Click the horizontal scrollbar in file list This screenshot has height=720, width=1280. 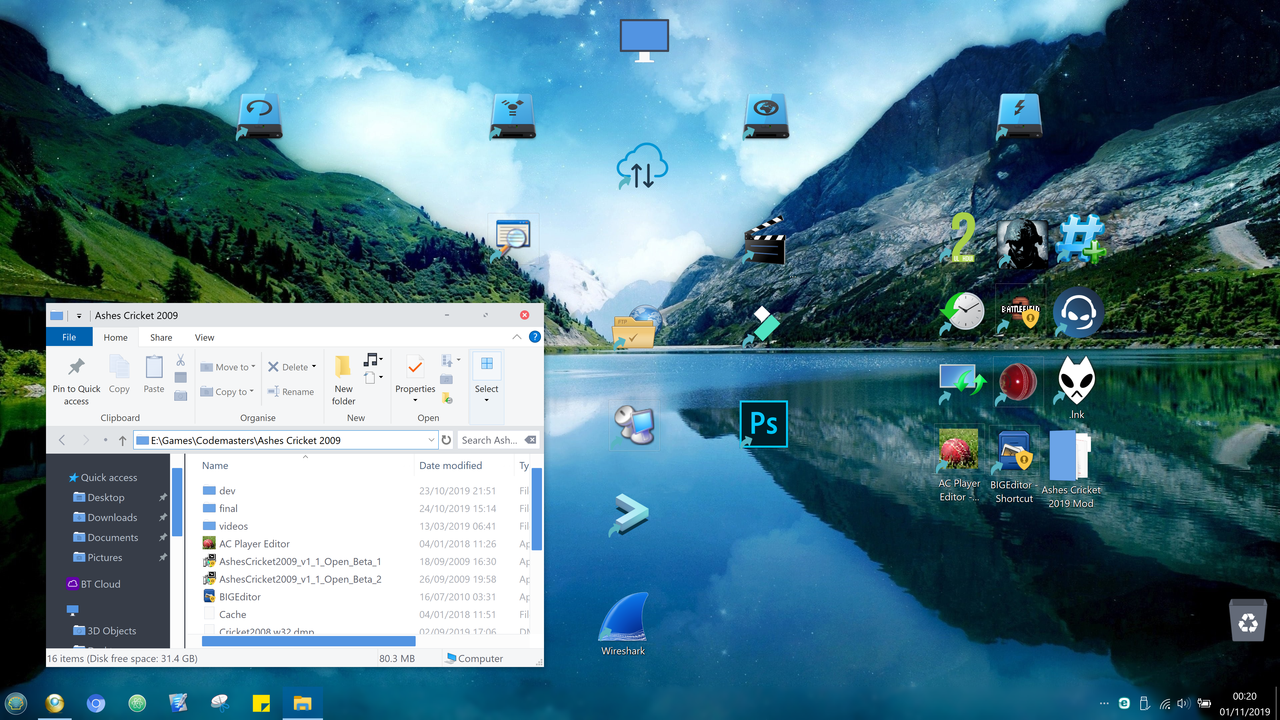[x=308, y=640]
